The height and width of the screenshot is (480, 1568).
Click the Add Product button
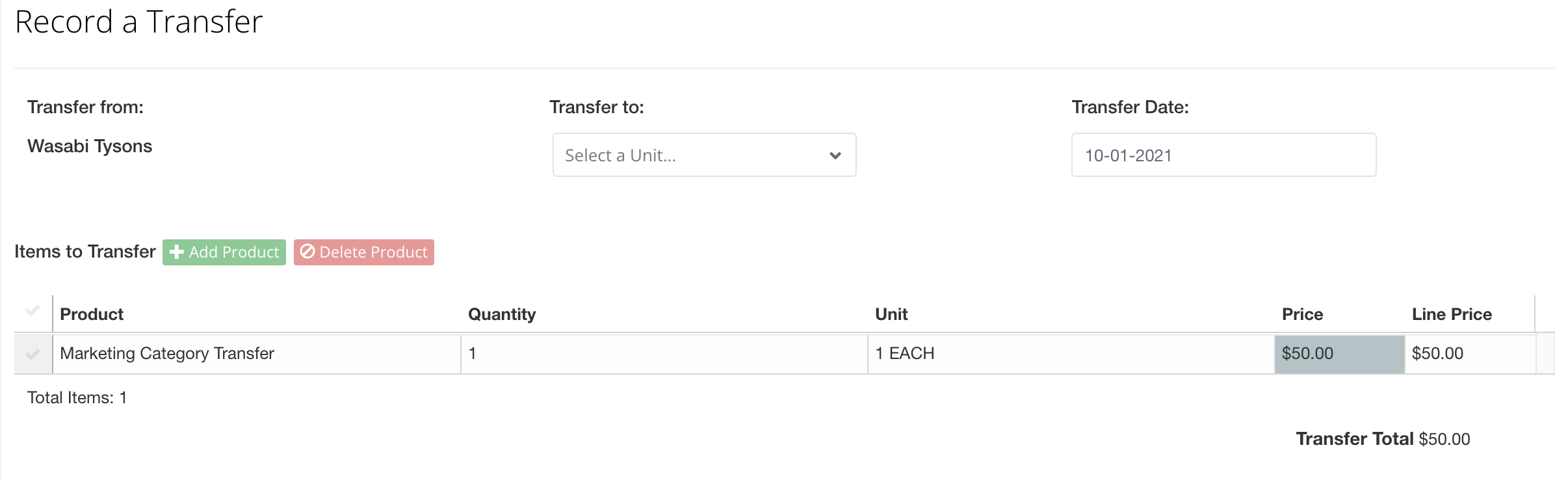click(224, 252)
